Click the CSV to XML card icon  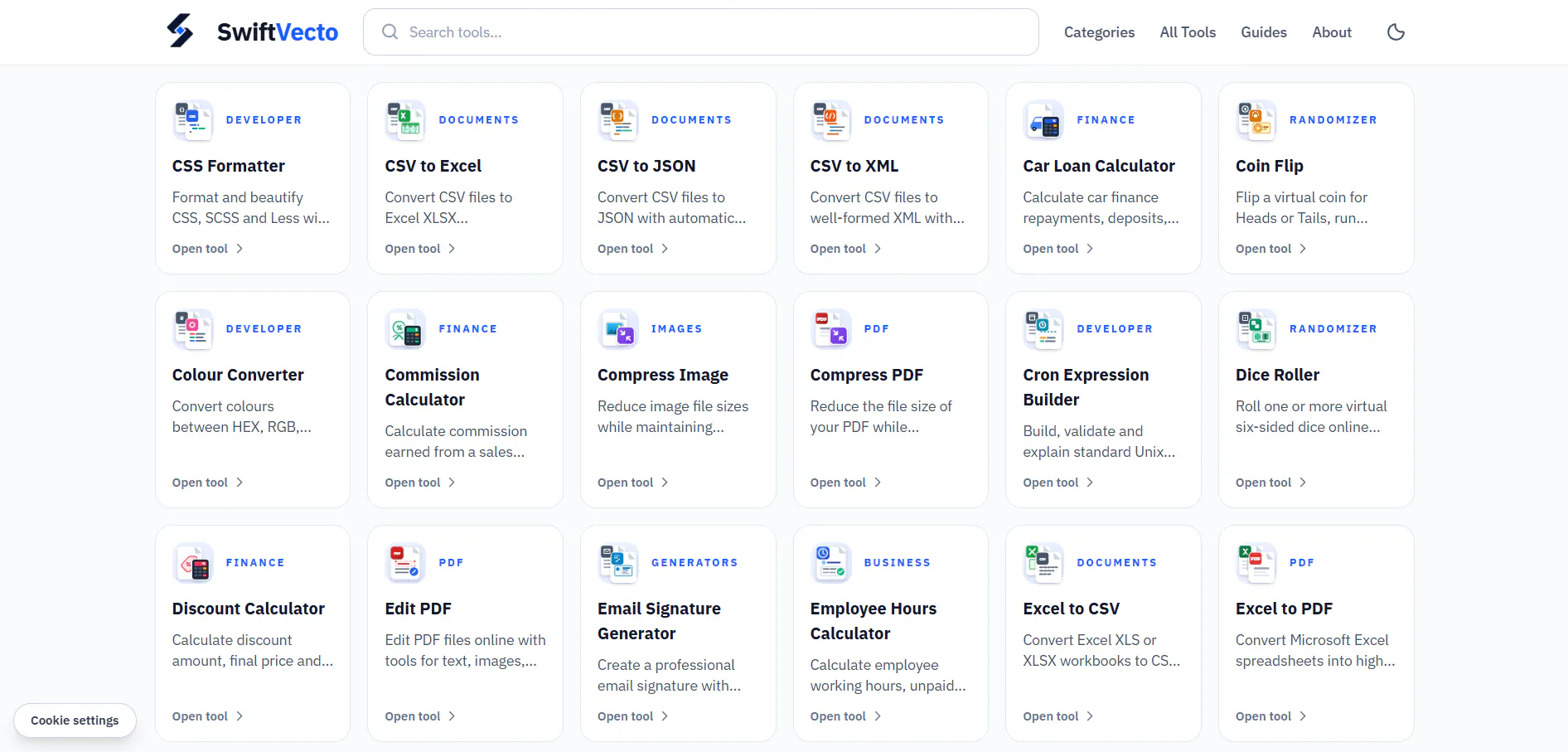tap(831, 120)
